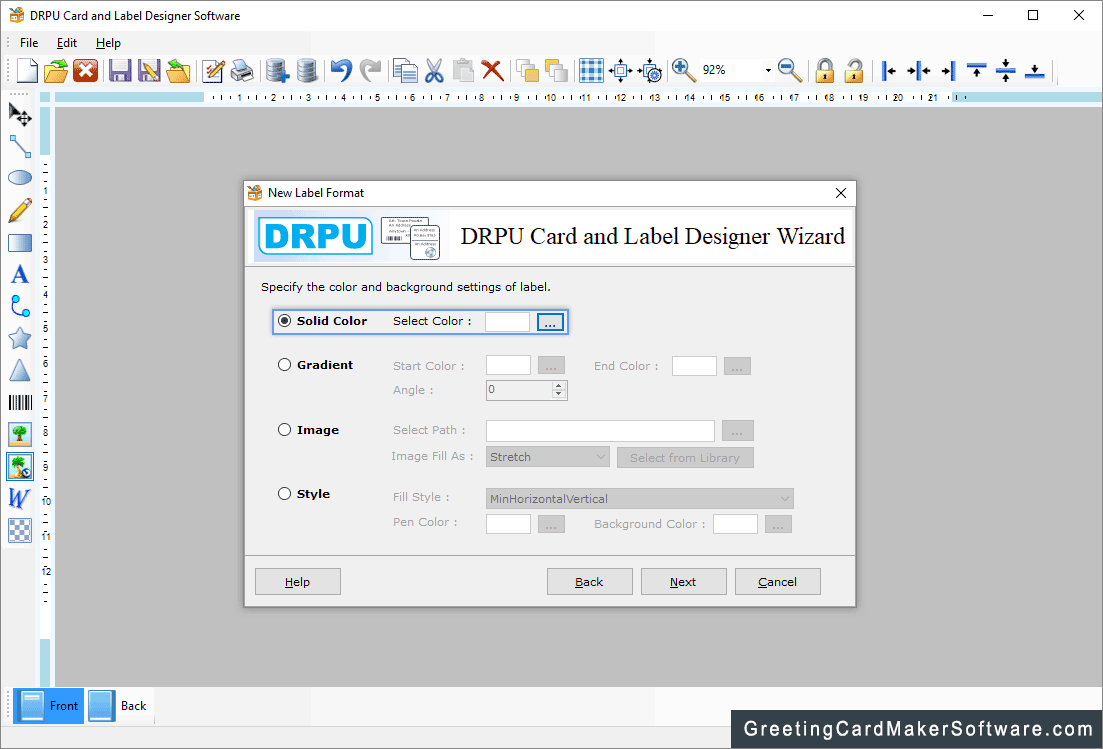
Task: Cancel the New Label Format wizard
Action: [777, 582]
